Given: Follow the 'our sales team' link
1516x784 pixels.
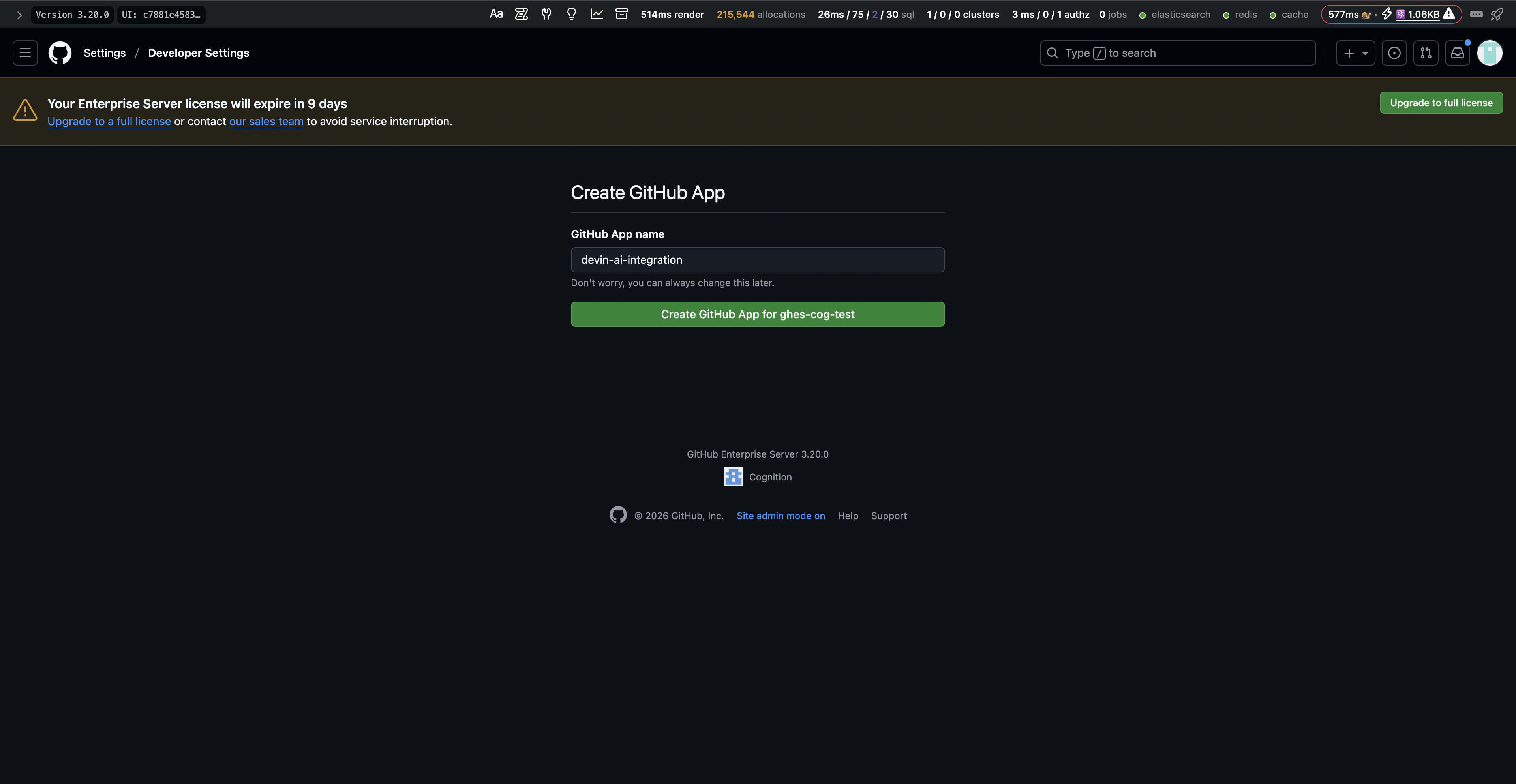Looking at the screenshot, I should pos(266,121).
